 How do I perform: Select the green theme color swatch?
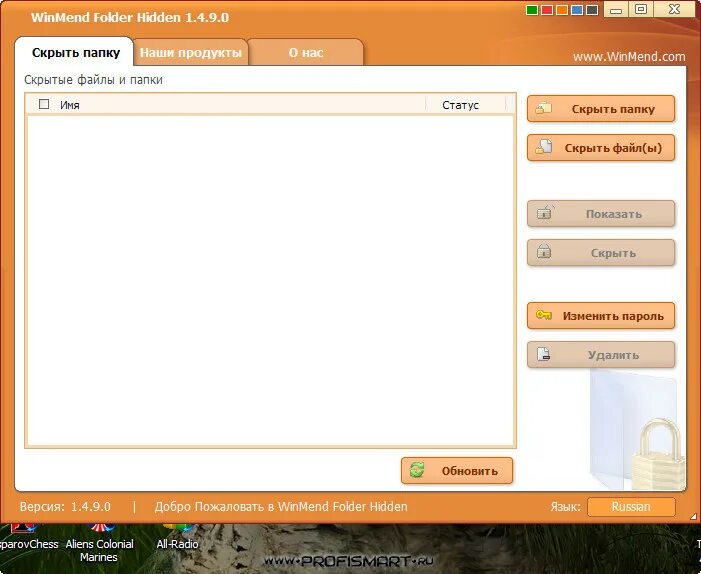tap(532, 10)
